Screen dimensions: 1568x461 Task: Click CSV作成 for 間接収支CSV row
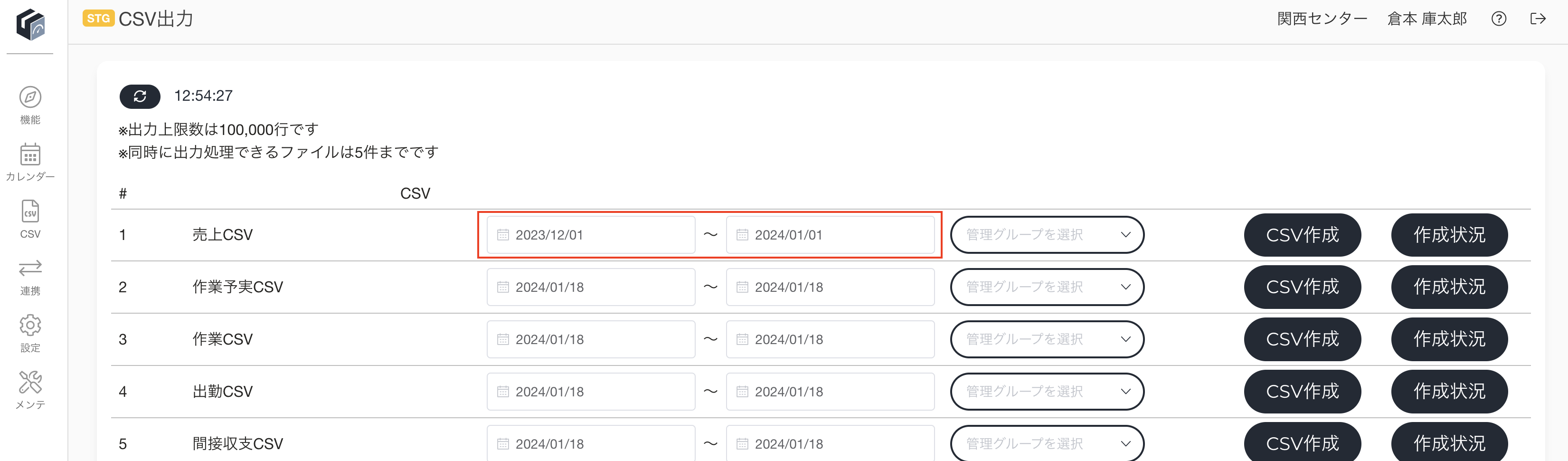point(1302,442)
